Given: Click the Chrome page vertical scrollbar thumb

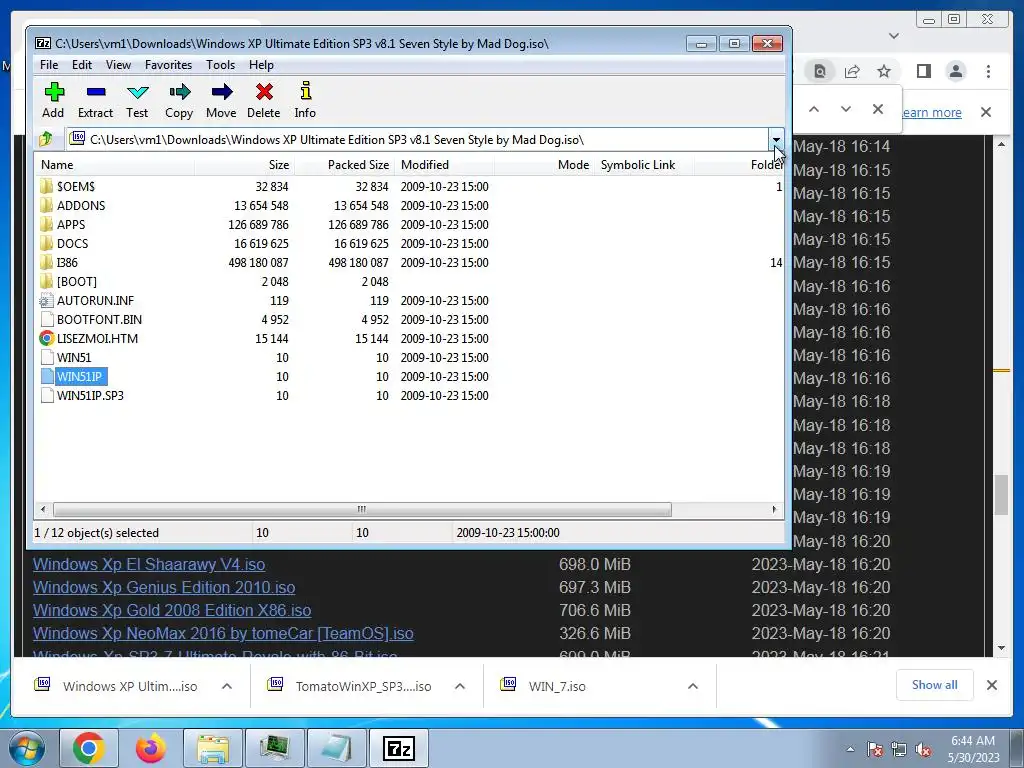Looking at the screenshot, I should click(1002, 496).
